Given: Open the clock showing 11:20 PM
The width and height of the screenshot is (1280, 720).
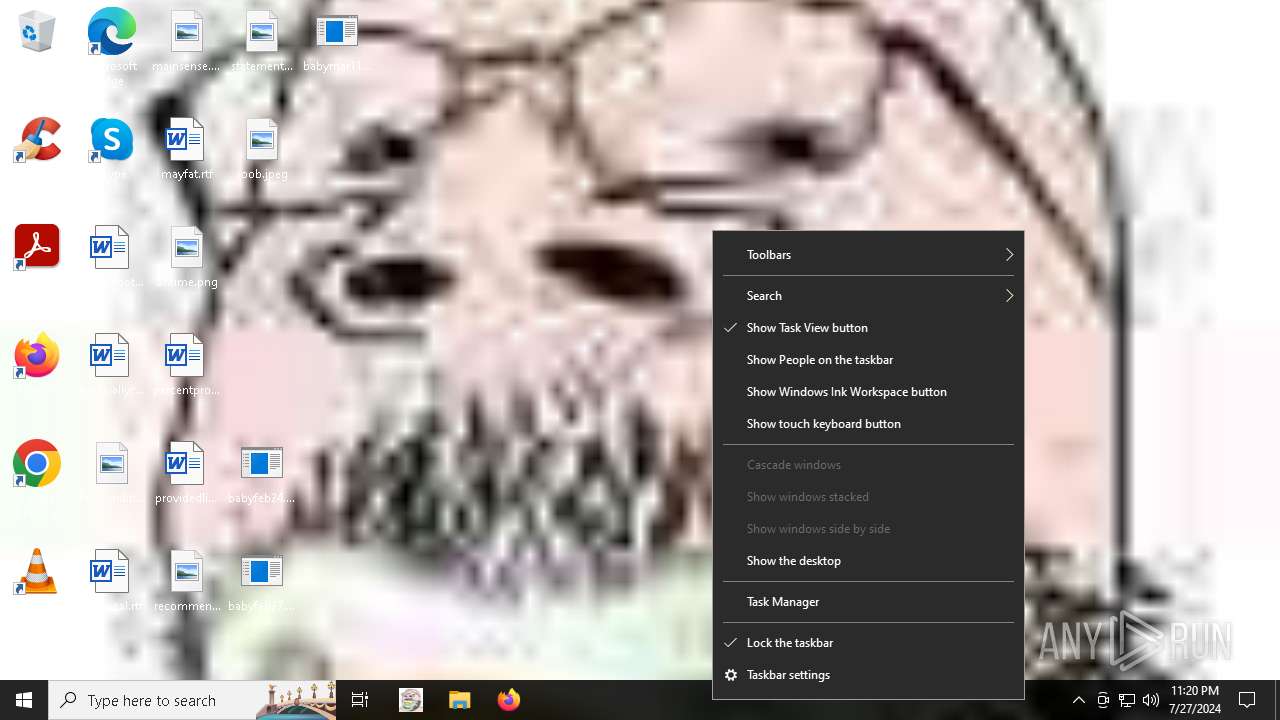Looking at the screenshot, I should pos(1195,700).
